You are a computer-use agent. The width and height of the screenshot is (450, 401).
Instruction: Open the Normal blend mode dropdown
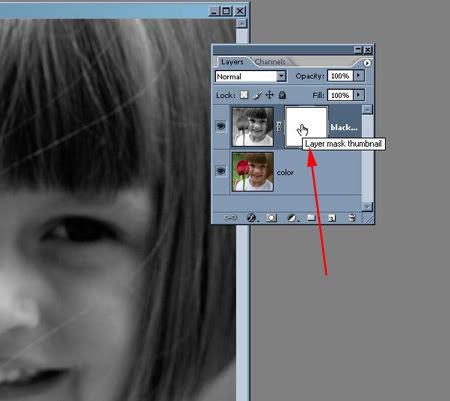click(251, 76)
